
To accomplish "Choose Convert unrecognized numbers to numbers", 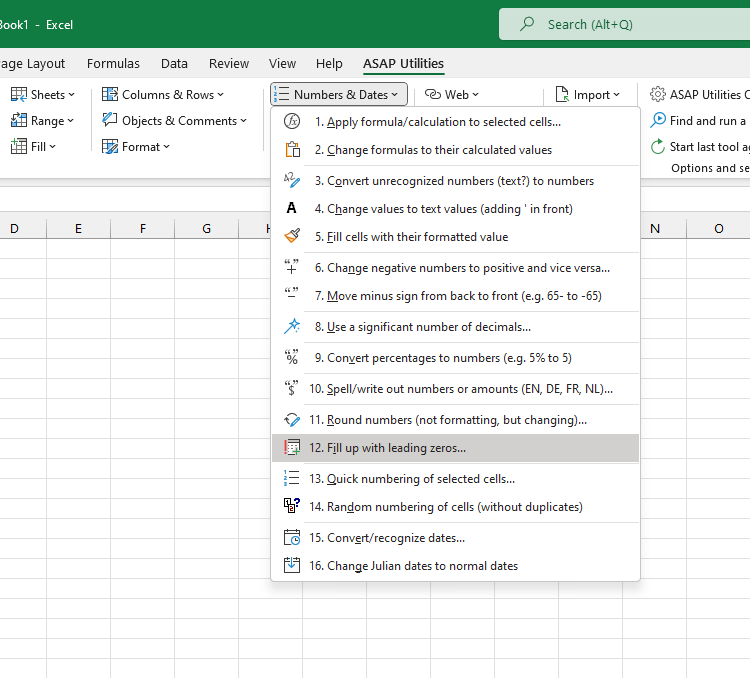I will 455,181.
